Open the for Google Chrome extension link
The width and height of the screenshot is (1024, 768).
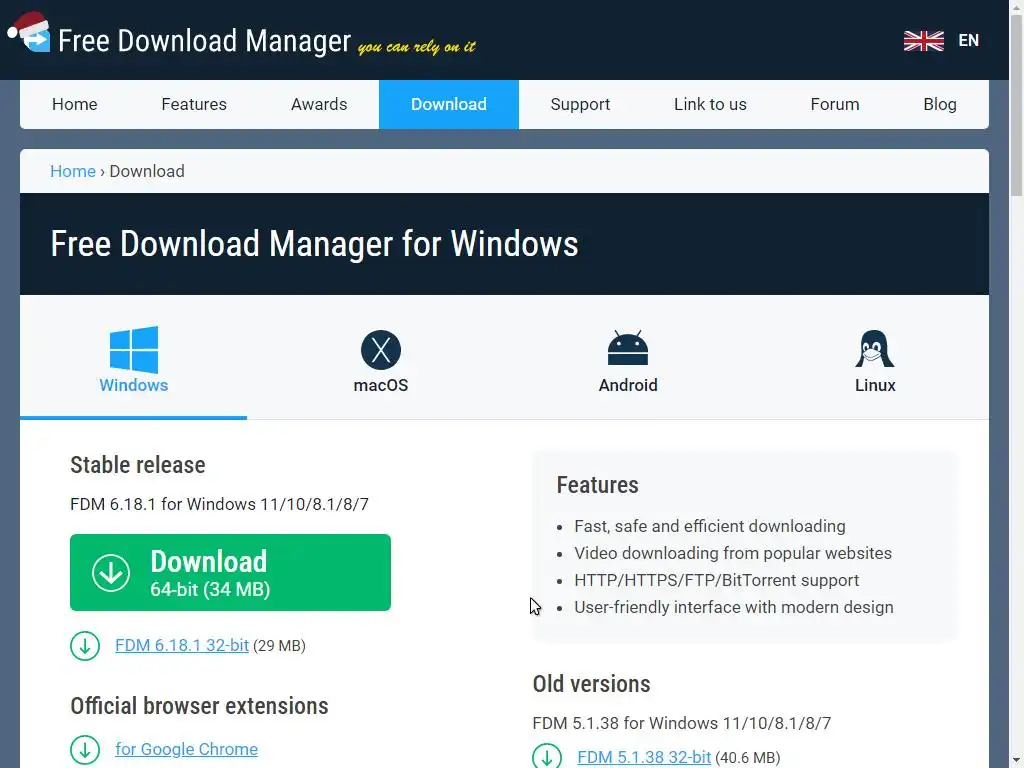(x=186, y=749)
